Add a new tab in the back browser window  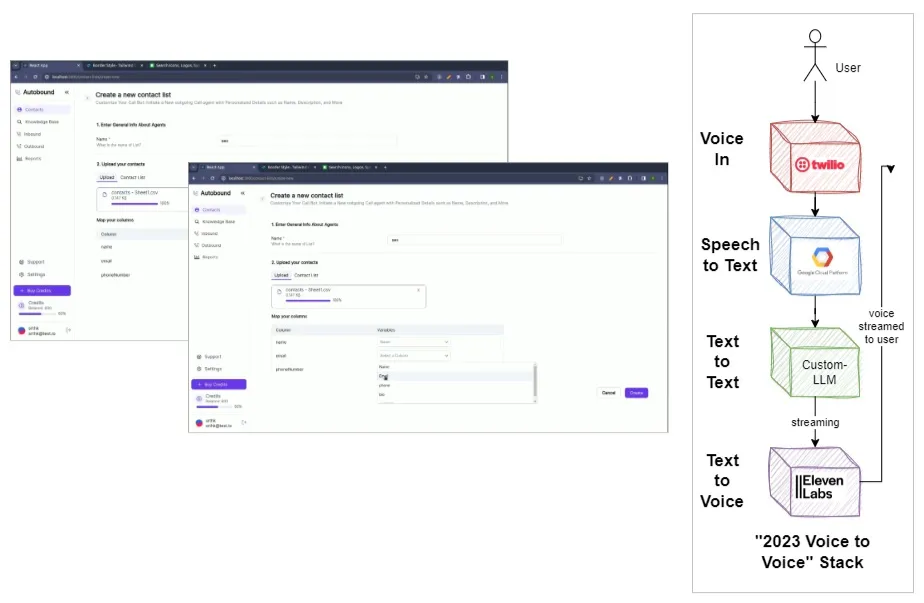coord(214,65)
